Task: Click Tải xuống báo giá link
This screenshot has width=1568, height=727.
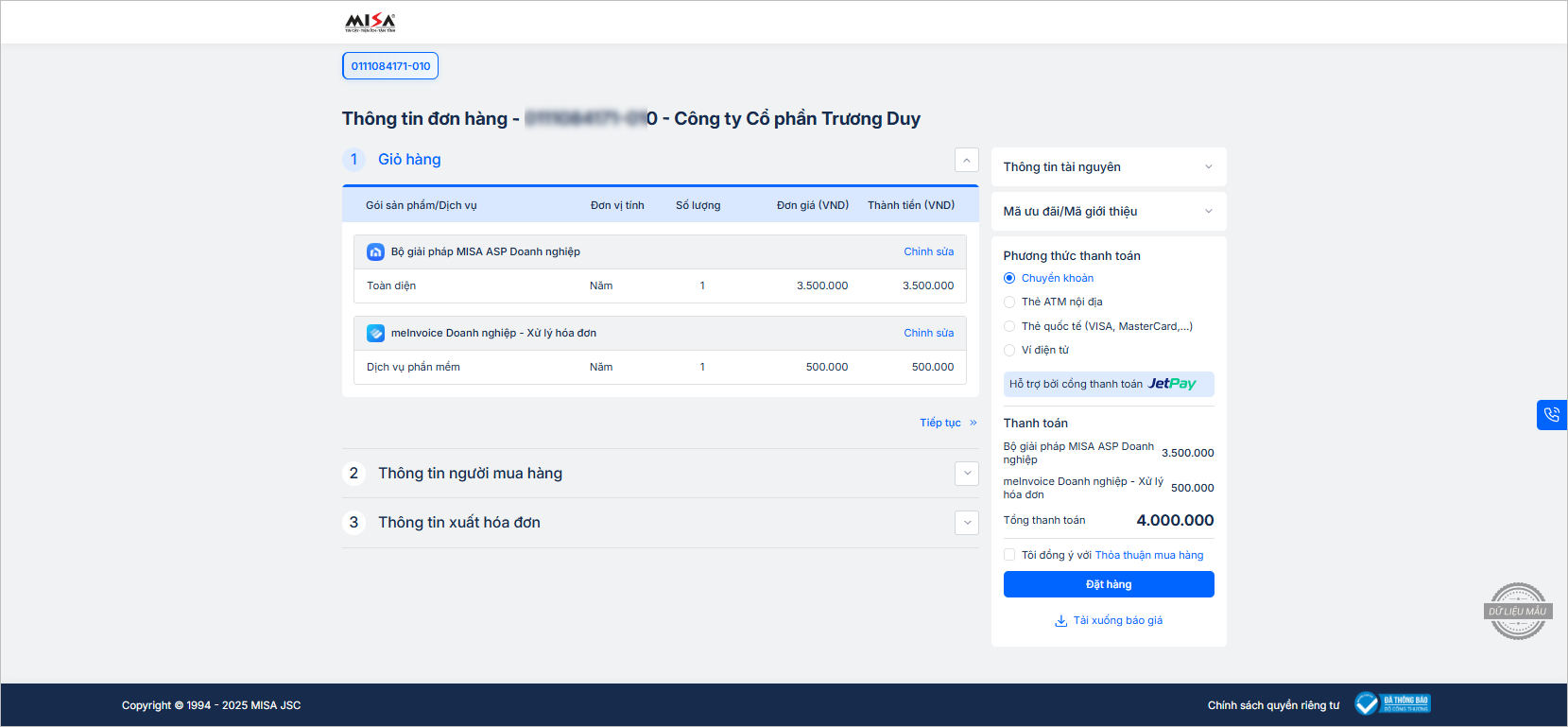Action: click(1118, 620)
